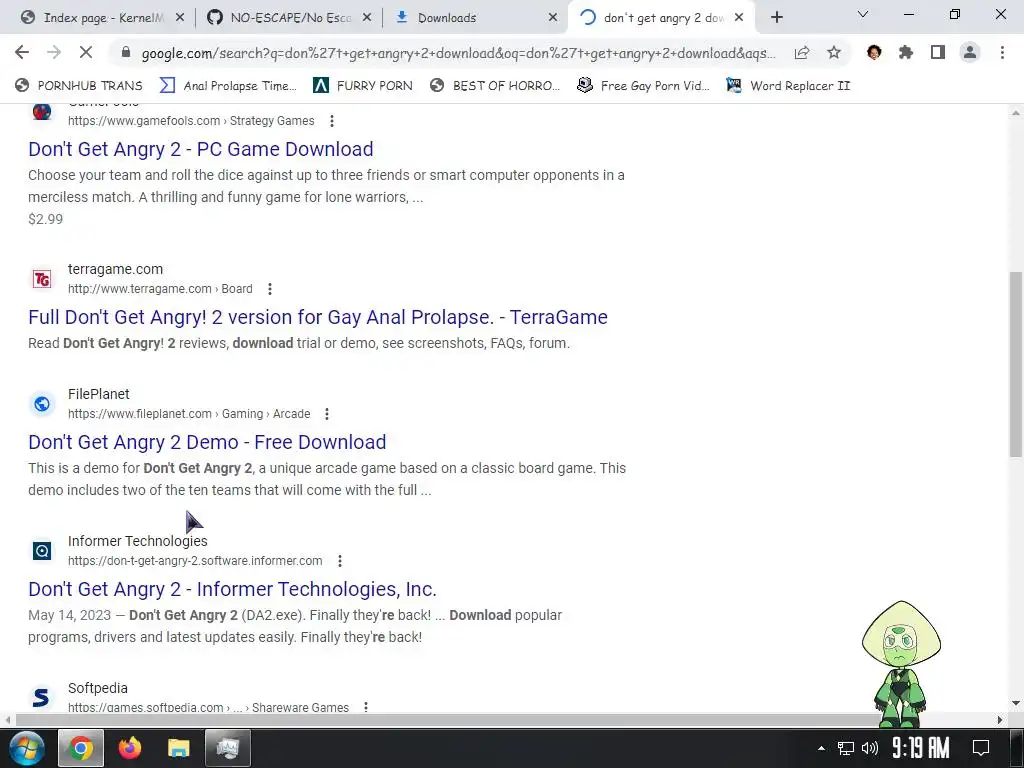Open more options for software.informer.com result
Screen dimensions: 1024x768
pos(340,560)
